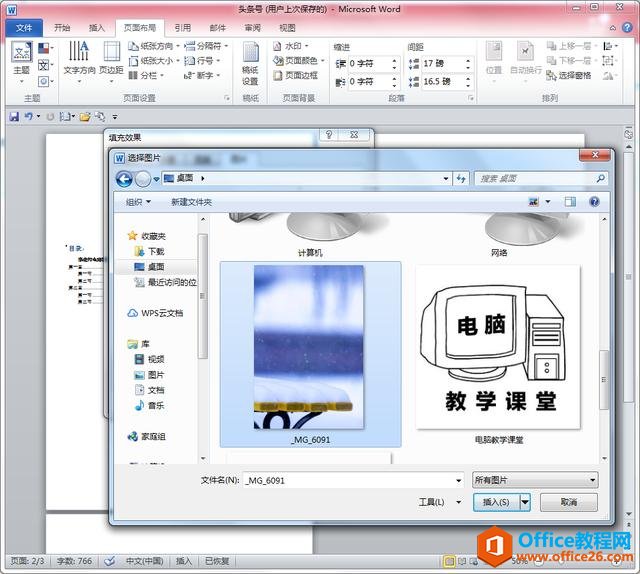Open the Tools (工具) dropdown
The image size is (640, 574).
coord(440,502)
